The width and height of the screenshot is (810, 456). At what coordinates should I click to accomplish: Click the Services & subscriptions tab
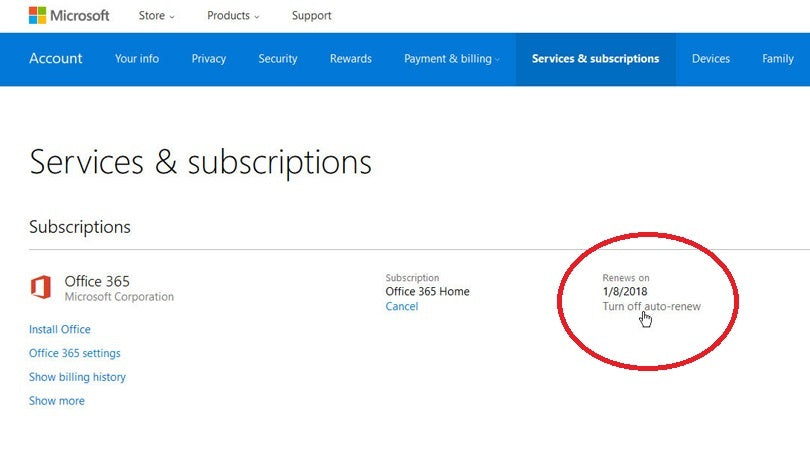click(595, 59)
